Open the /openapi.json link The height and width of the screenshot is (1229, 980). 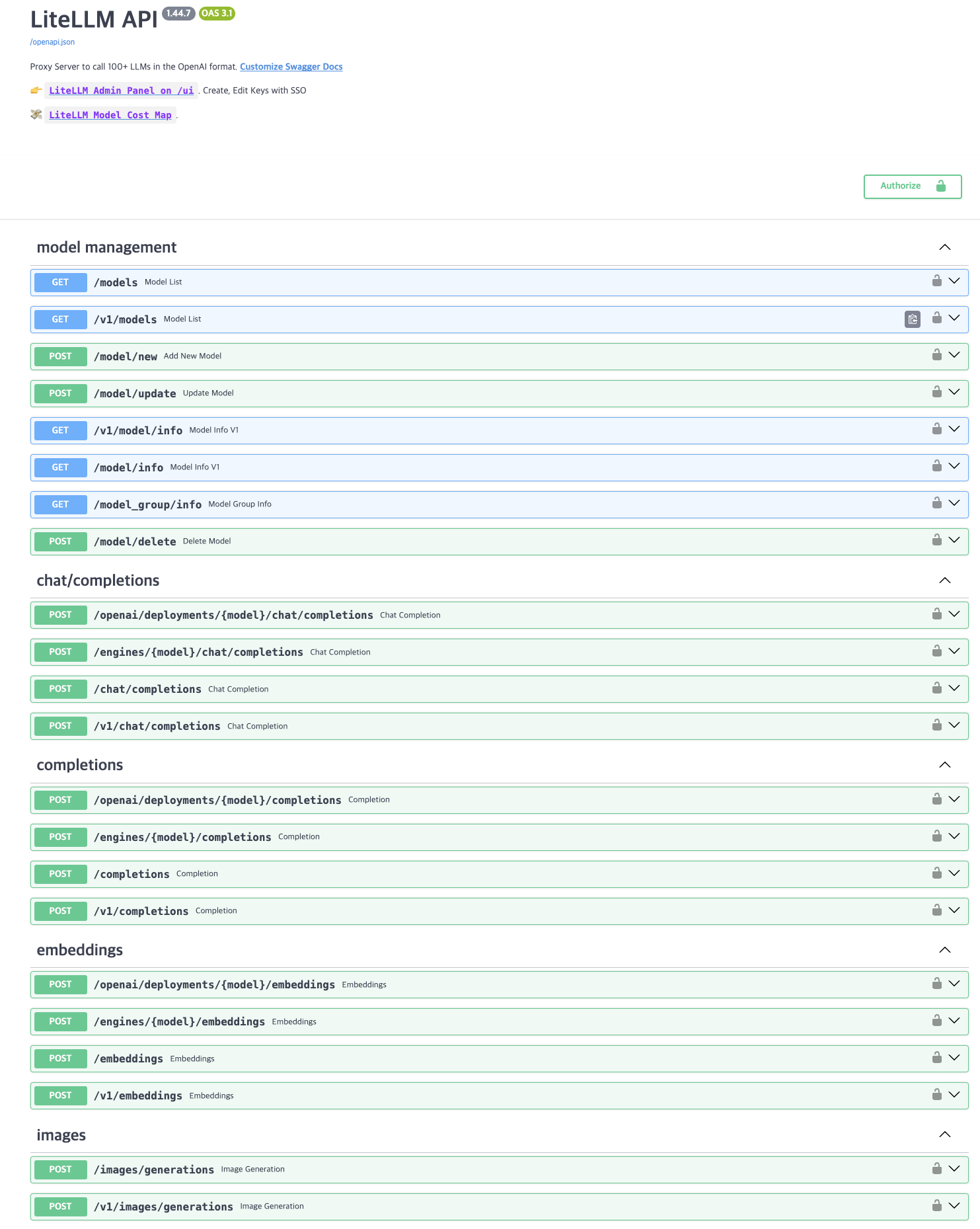[52, 42]
